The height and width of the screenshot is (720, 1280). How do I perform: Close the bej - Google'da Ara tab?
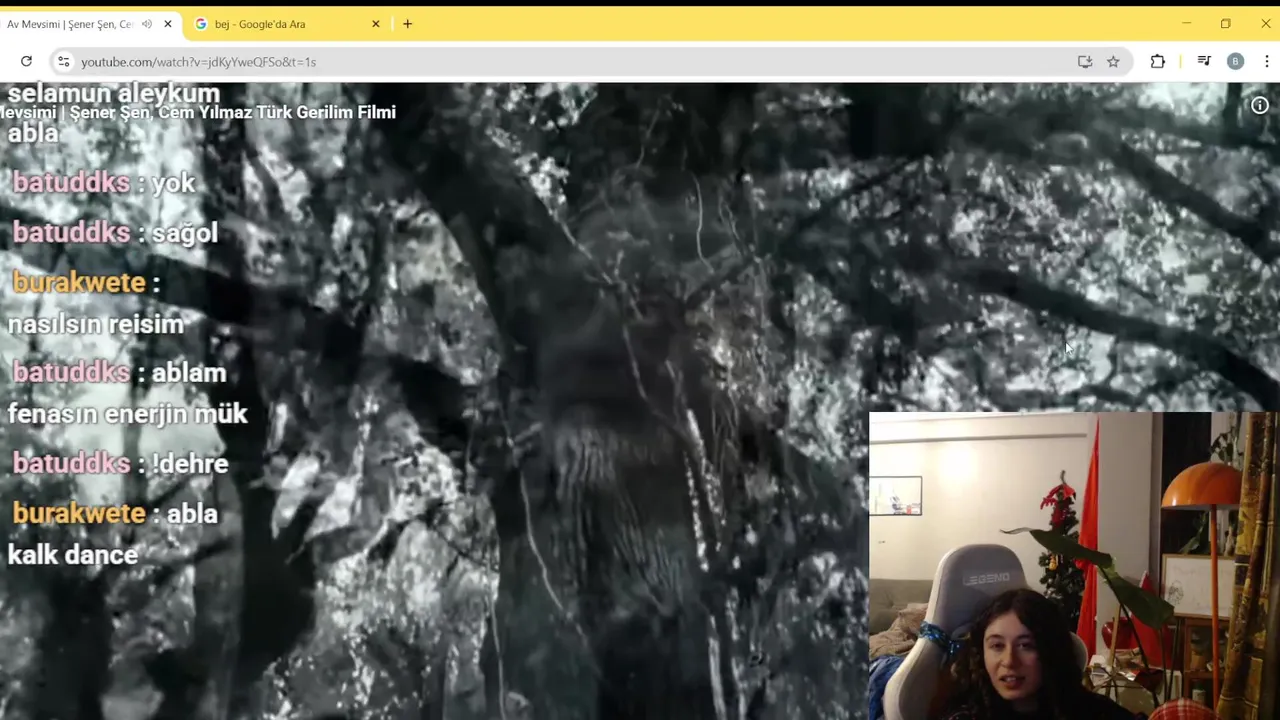[x=376, y=24]
